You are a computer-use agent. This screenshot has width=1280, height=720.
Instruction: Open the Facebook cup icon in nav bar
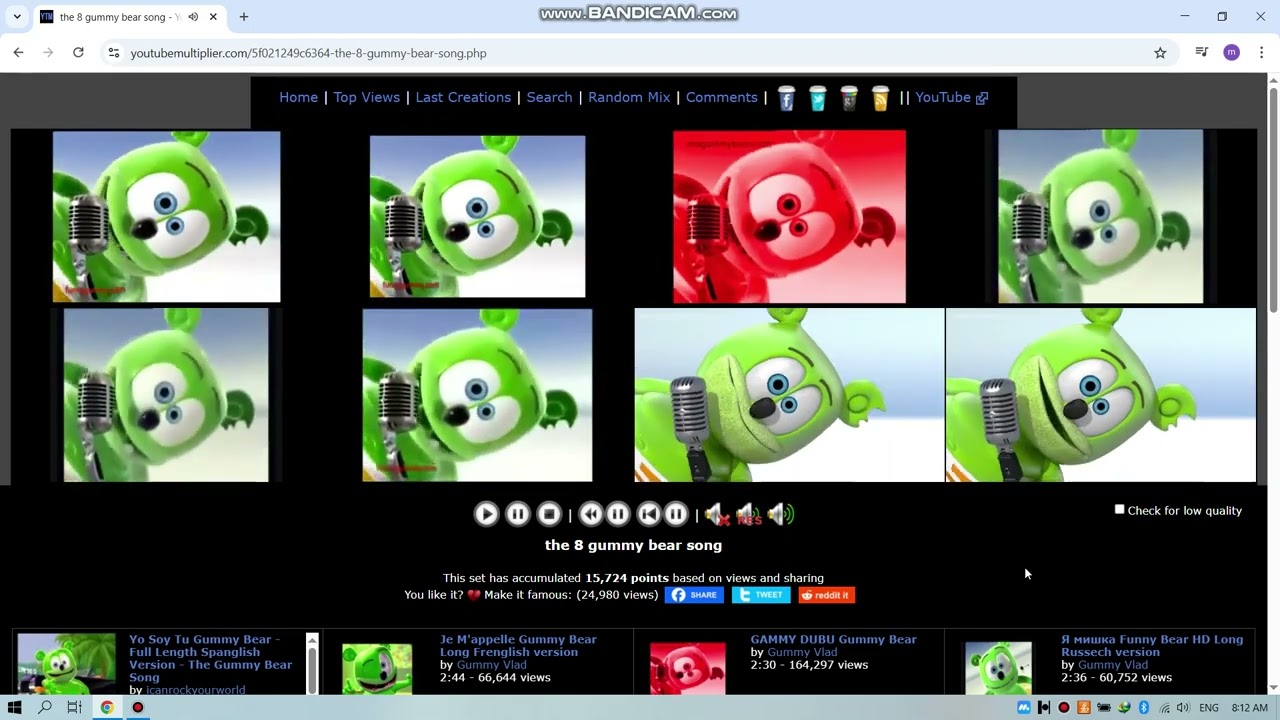point(786,98)
